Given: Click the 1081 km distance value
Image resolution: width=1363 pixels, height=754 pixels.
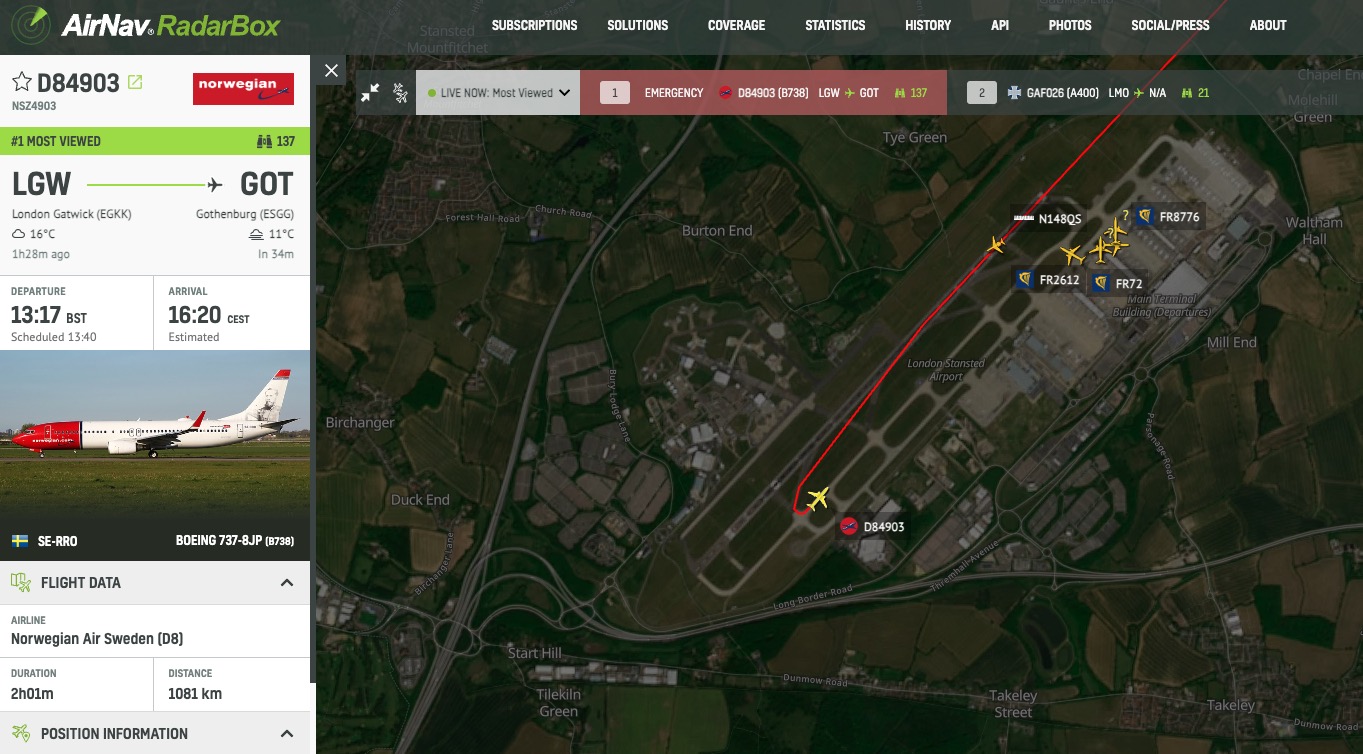Looking at the screenshot, I should 195,694.
